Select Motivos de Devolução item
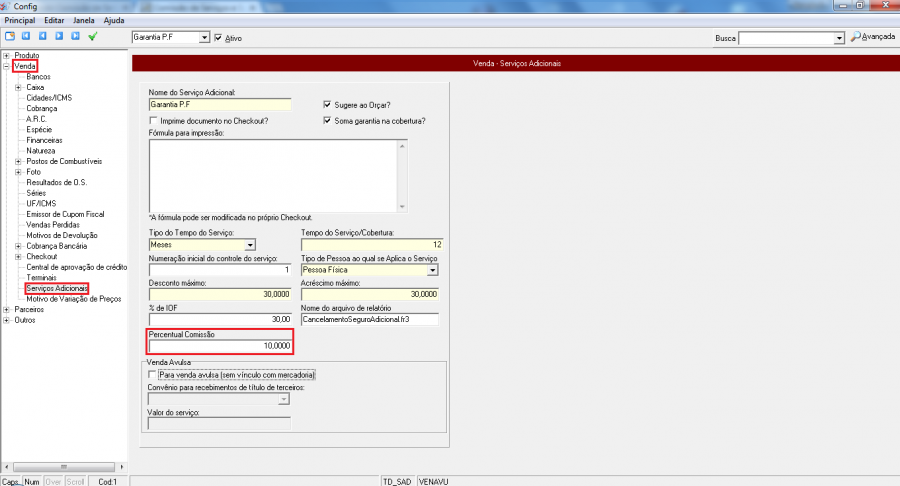 [x=62, y=235]
